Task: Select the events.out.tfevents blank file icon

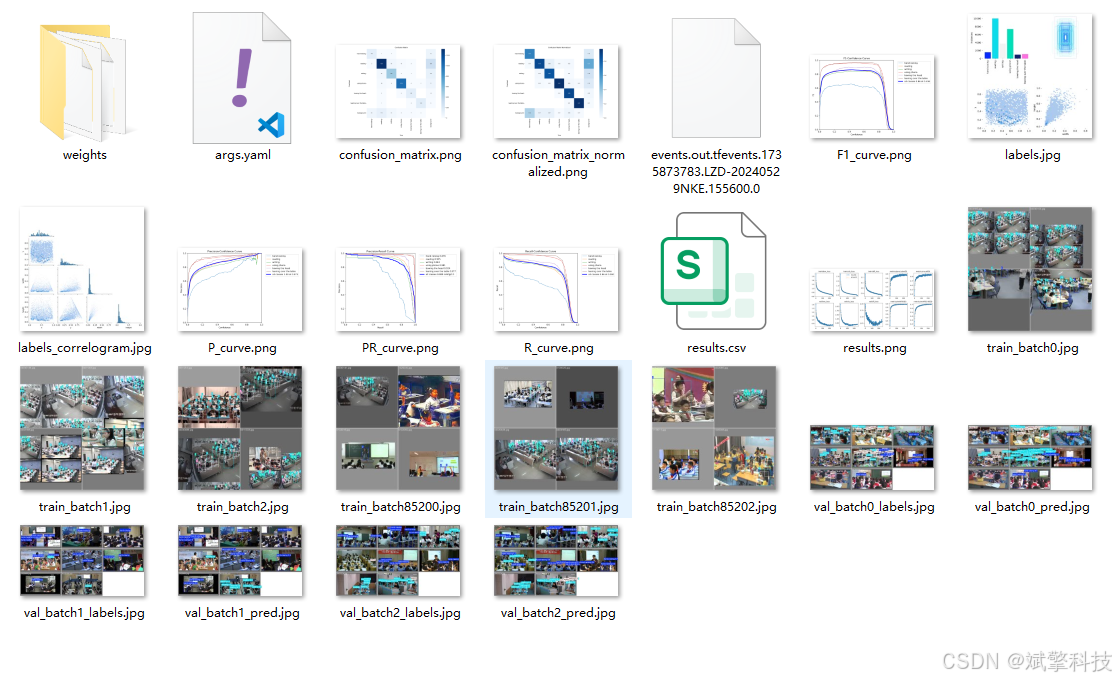Action: pyautogui.click(x=716, y=78)
